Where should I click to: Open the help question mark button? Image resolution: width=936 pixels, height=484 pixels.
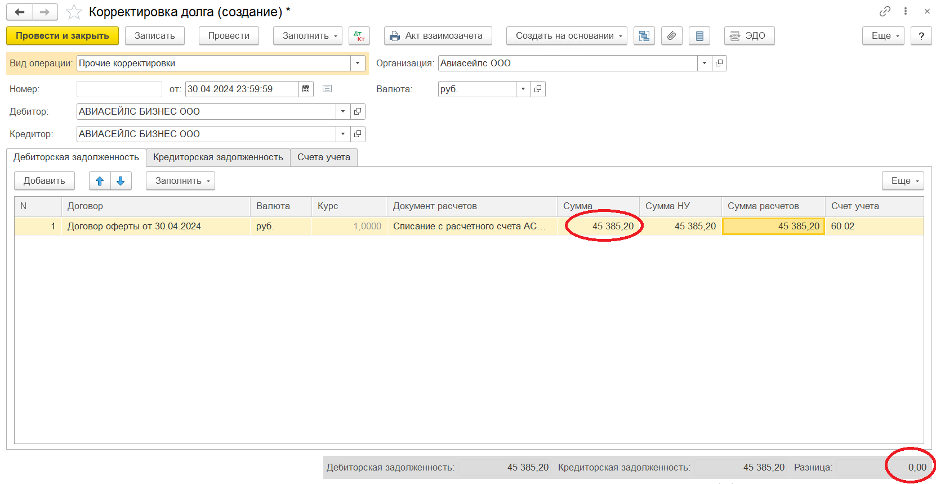coord(920,36)
